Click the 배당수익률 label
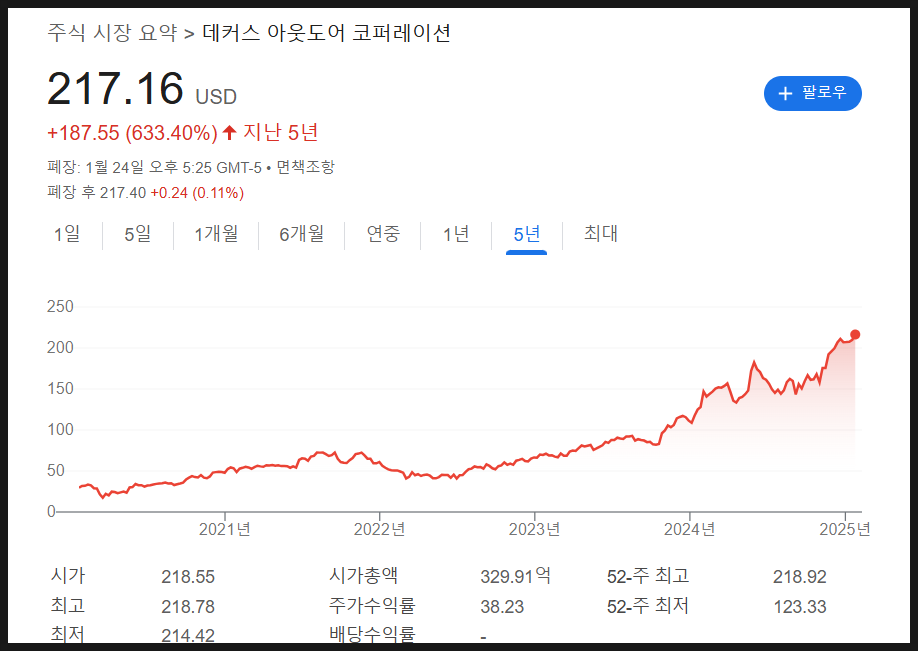 372,635
